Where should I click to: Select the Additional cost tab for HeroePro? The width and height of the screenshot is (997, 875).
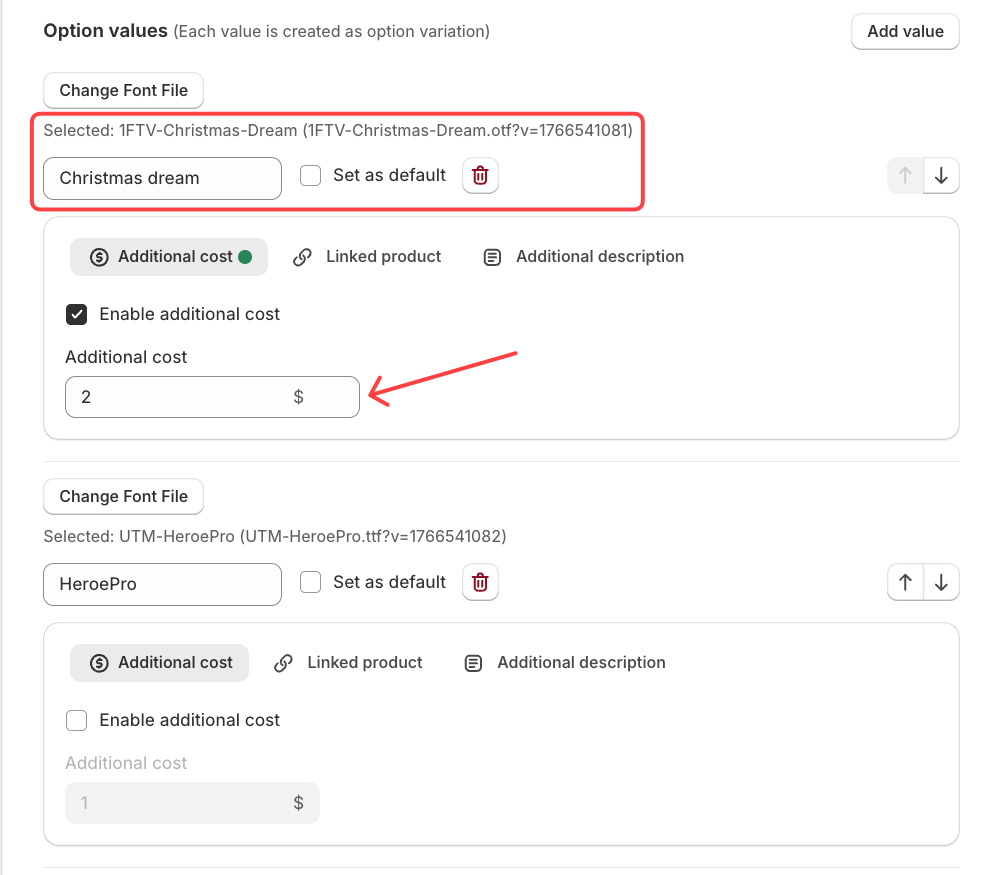(x=159, y=662)
